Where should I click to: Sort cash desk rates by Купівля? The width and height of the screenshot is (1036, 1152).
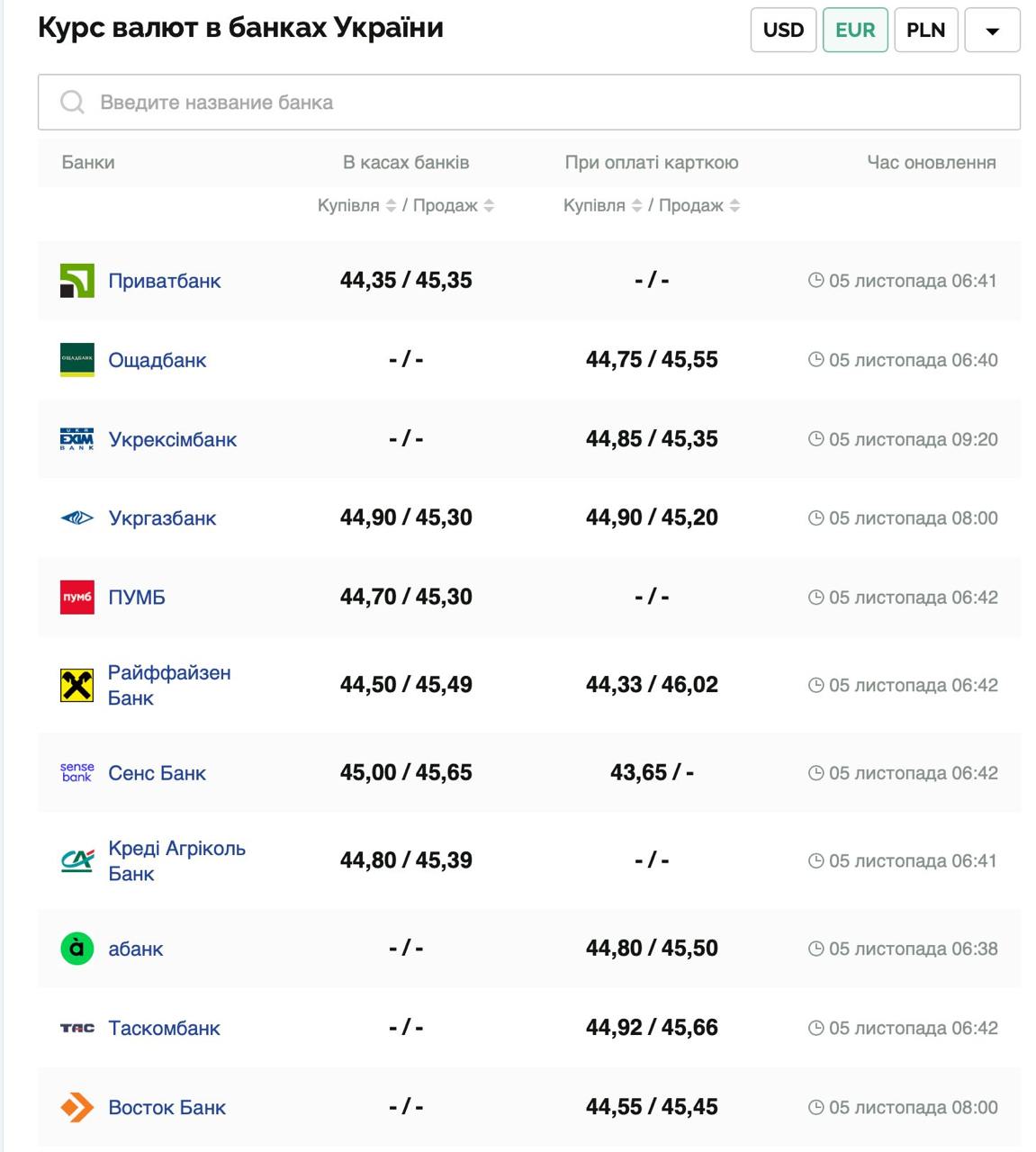(391, 206)
